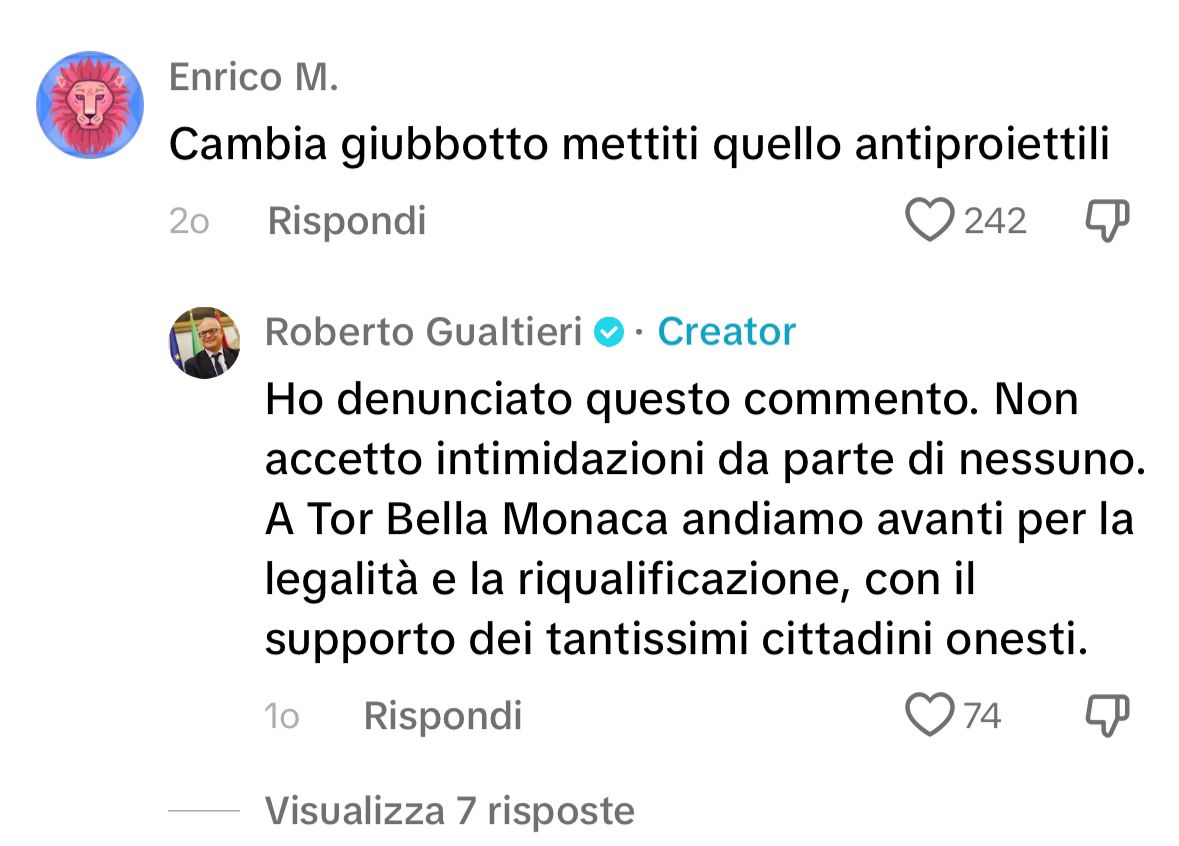Tap the 1o timestamp on Gualtieri's reply
The height and width of the screenshot is (846, 1179).
[x=284, y=716]
